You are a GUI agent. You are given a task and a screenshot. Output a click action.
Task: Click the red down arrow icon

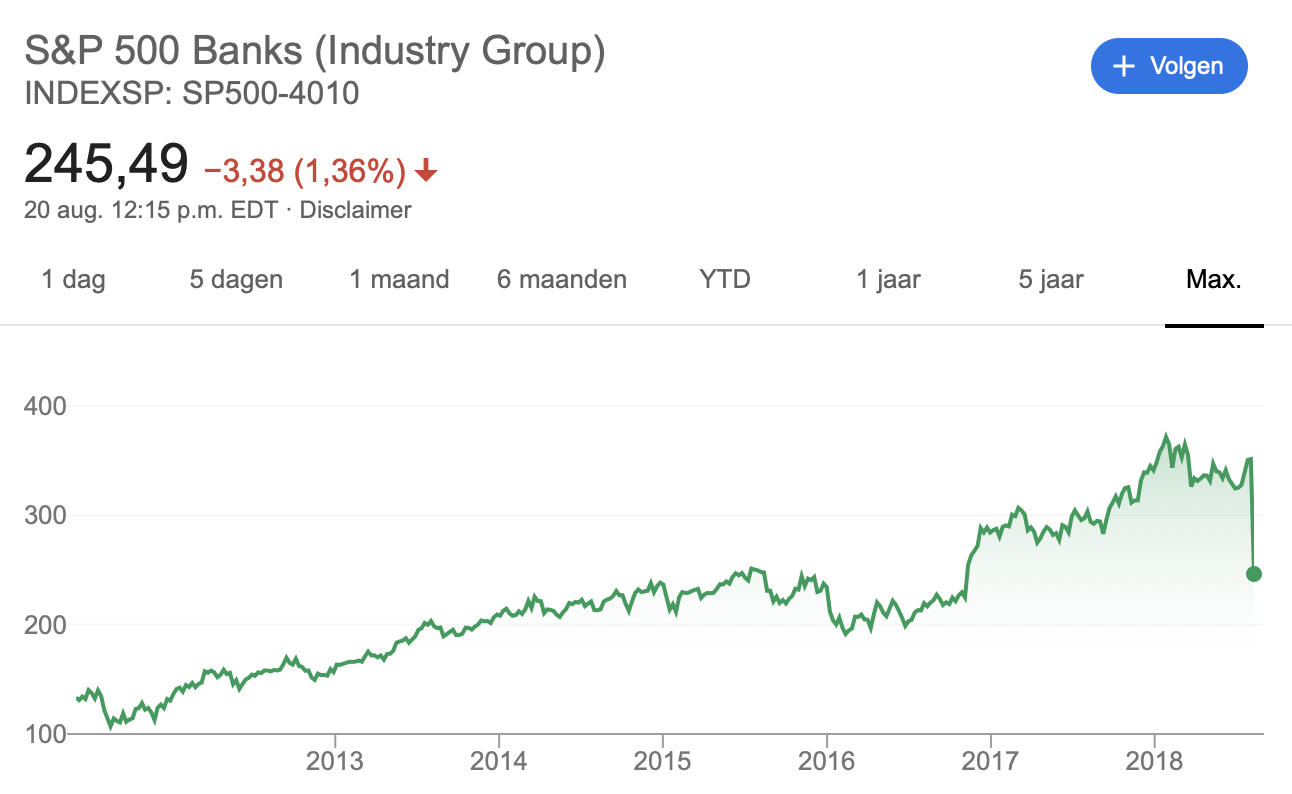tap(426, 172)
